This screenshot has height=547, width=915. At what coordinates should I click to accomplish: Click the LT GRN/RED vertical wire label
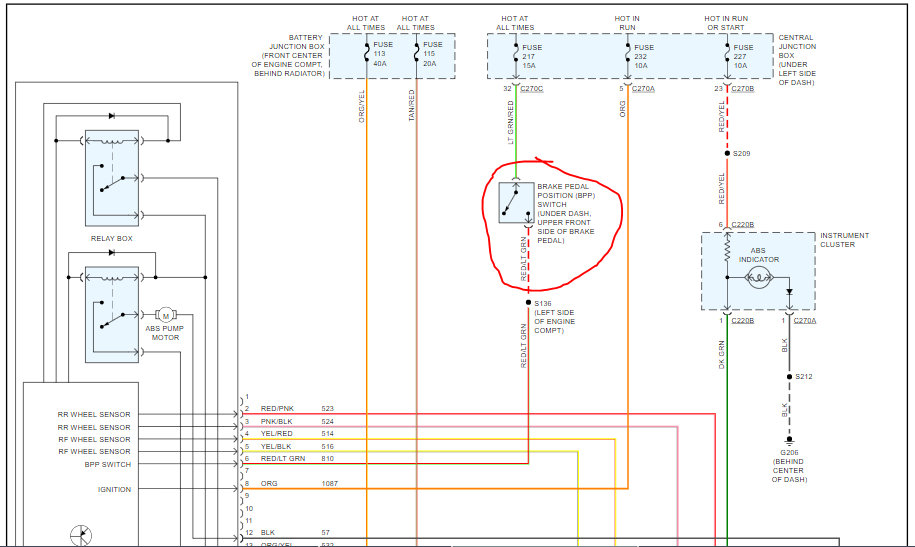point(511,123)
